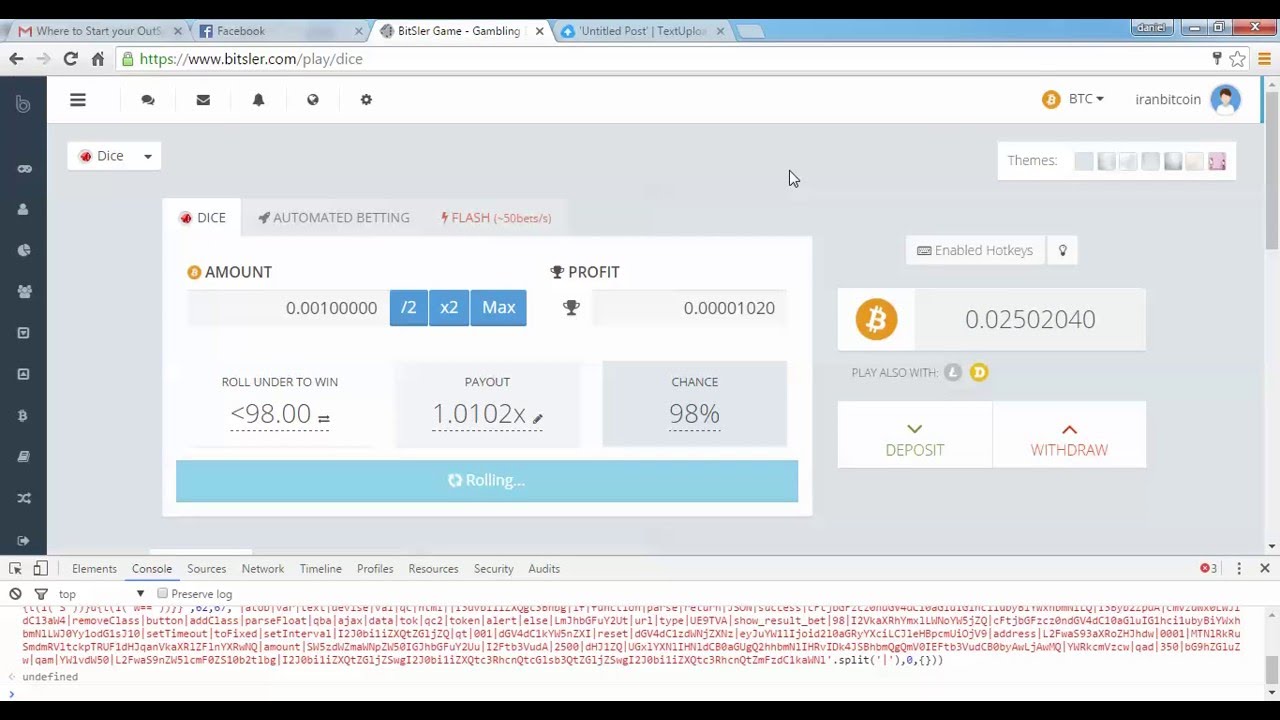Switch to the Untitled Post TextUploader tab
This screenshot has height=720, width=1280.
click(640, 31)
